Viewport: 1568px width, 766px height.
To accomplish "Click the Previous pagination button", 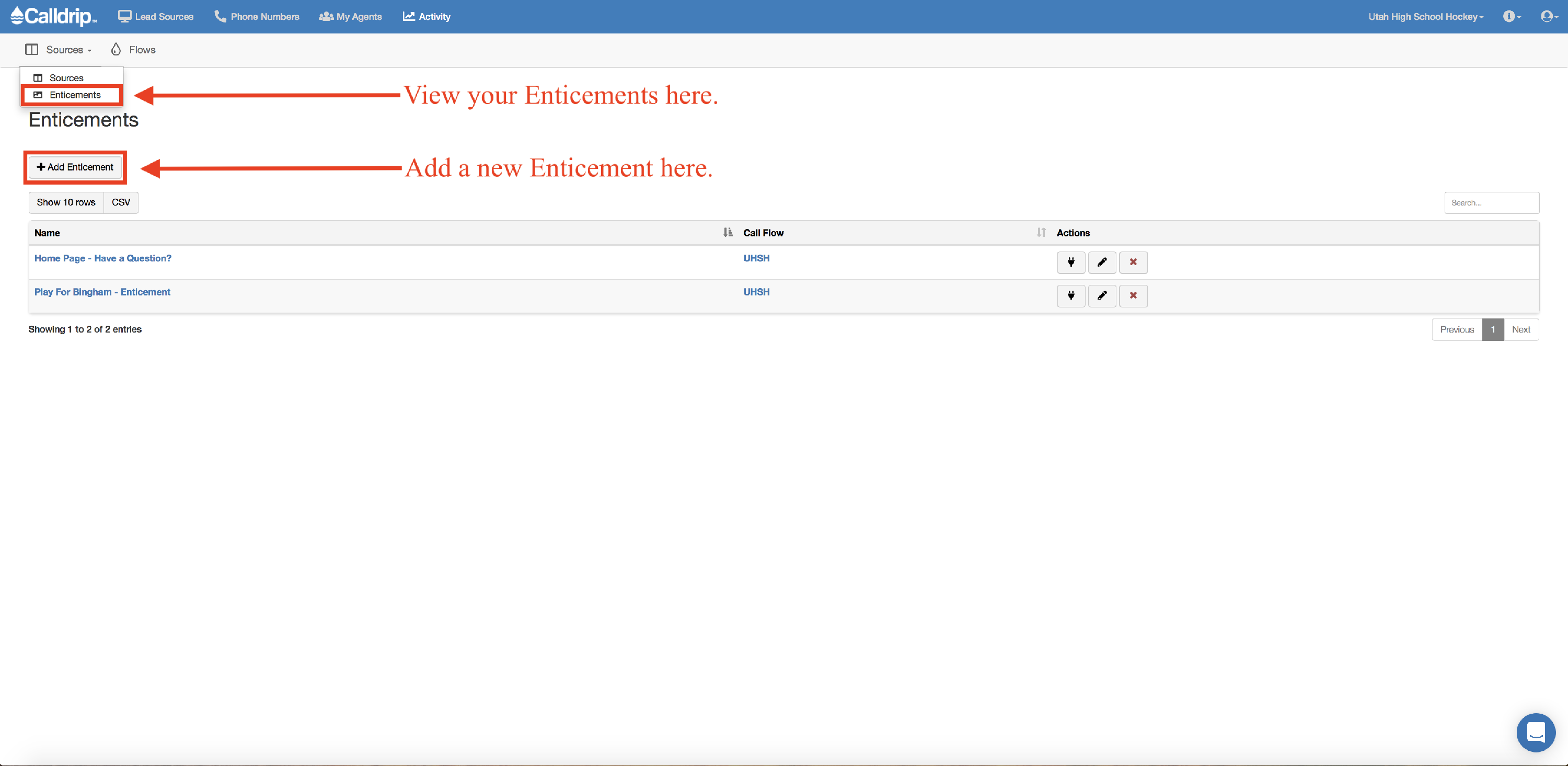I will [x=1457, y=329].
